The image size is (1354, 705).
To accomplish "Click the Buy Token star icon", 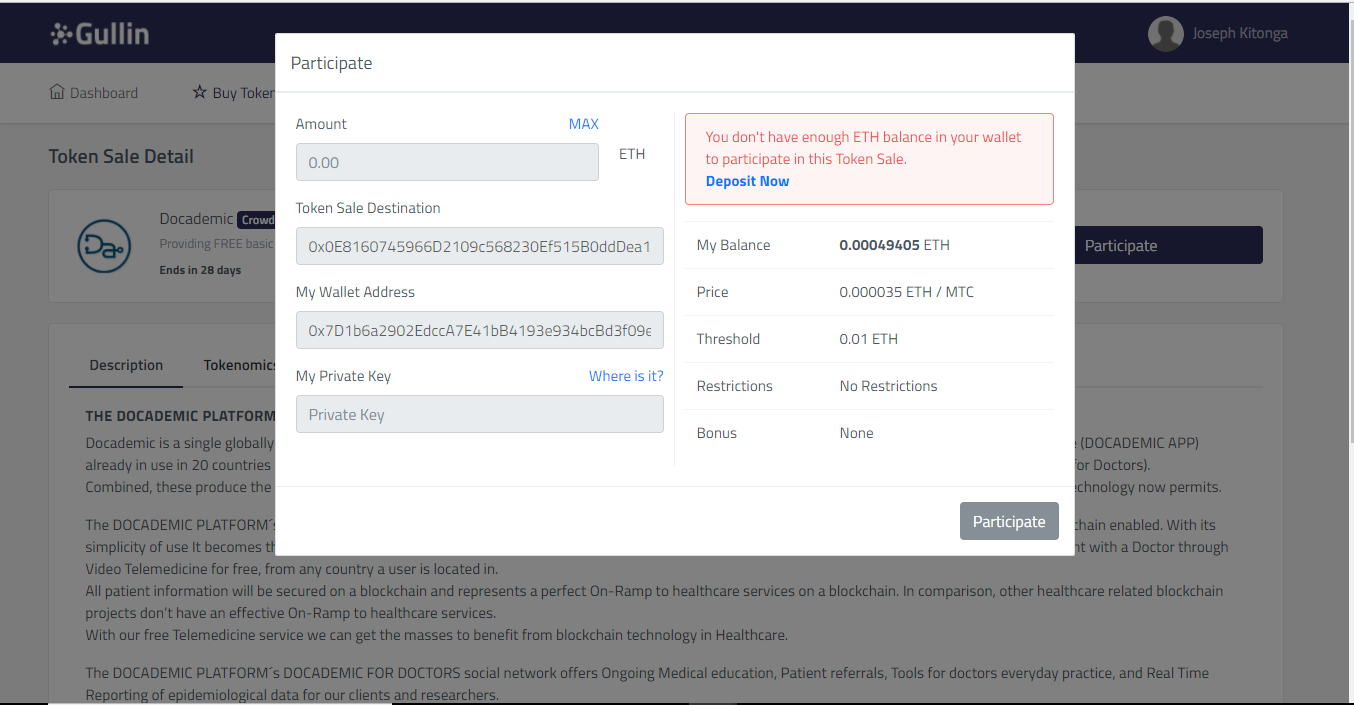I will point(200,92).
